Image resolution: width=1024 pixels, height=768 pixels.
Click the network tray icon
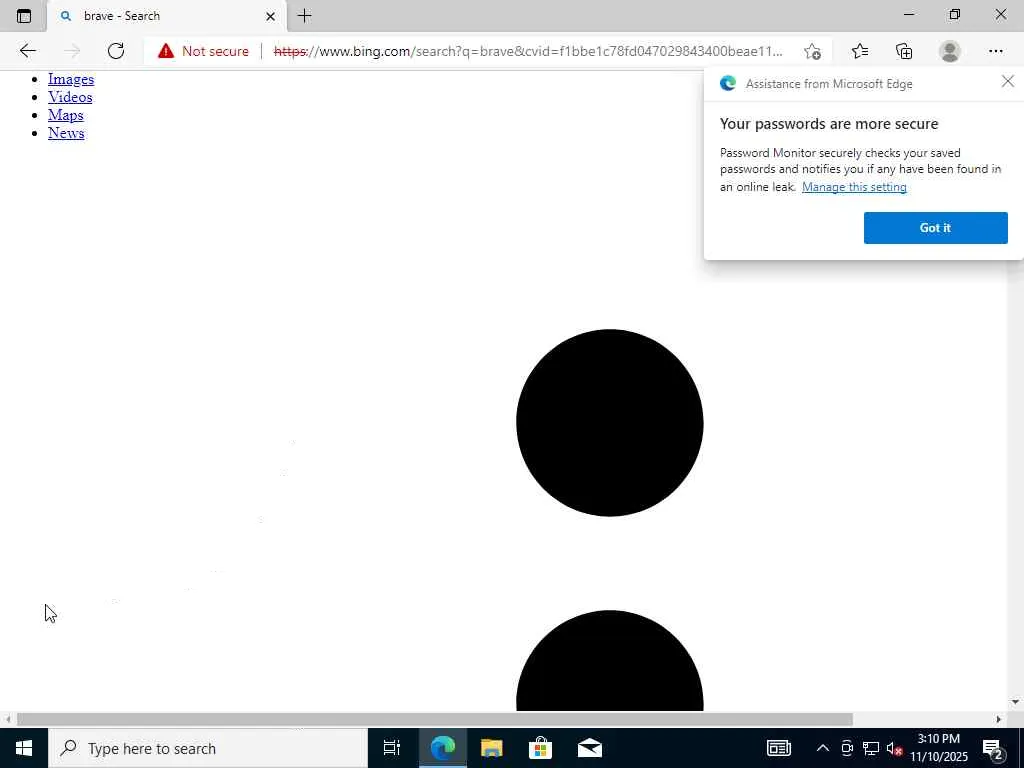point(871,748)
